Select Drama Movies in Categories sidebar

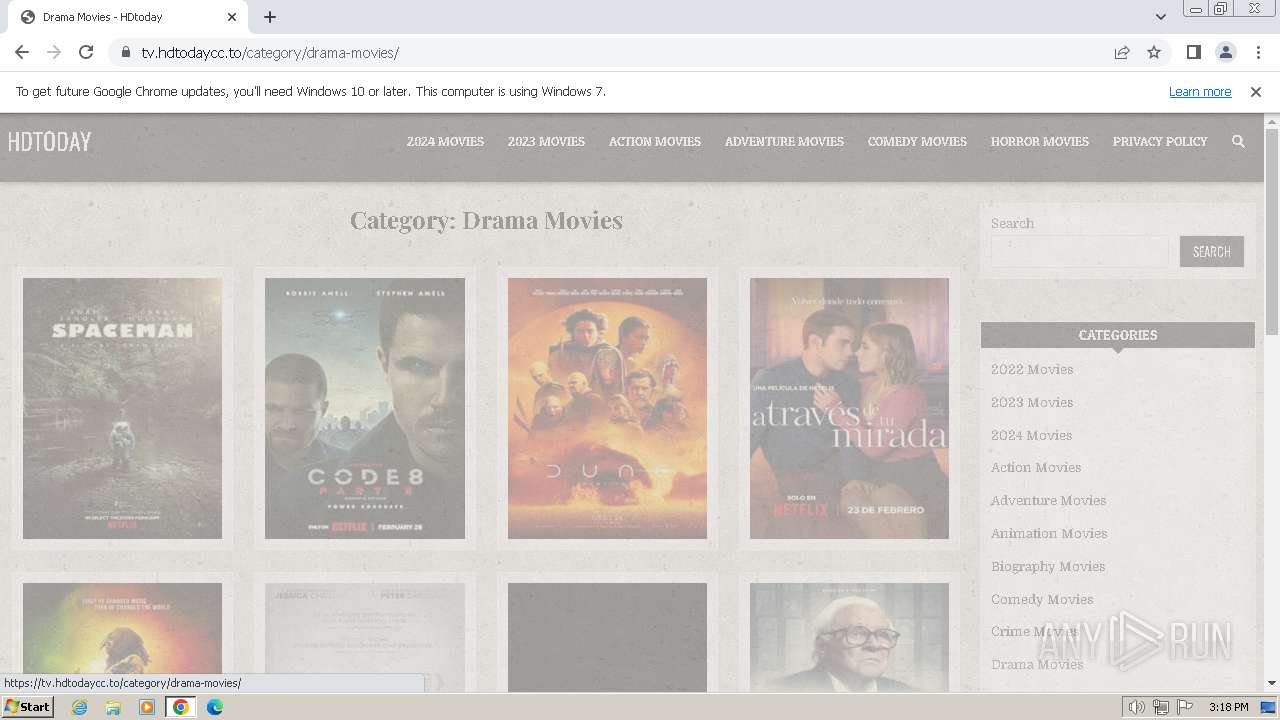tap(1037, 665)
